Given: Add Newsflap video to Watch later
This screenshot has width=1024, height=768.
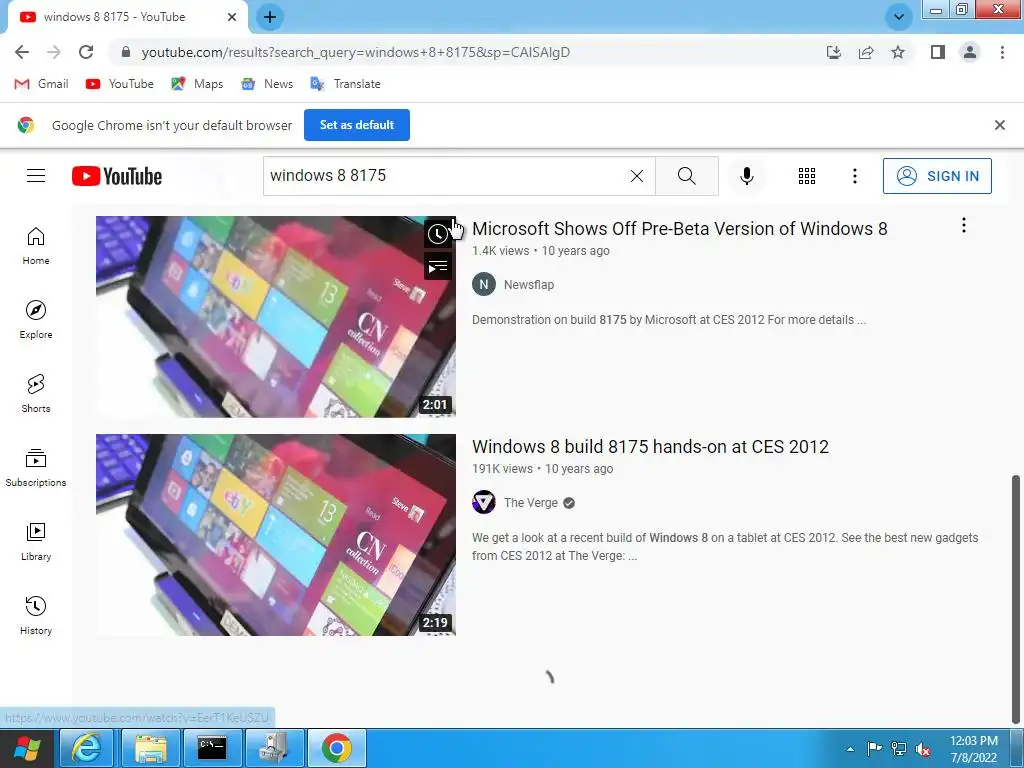Looking at the screenshot, I should (438, 234).
